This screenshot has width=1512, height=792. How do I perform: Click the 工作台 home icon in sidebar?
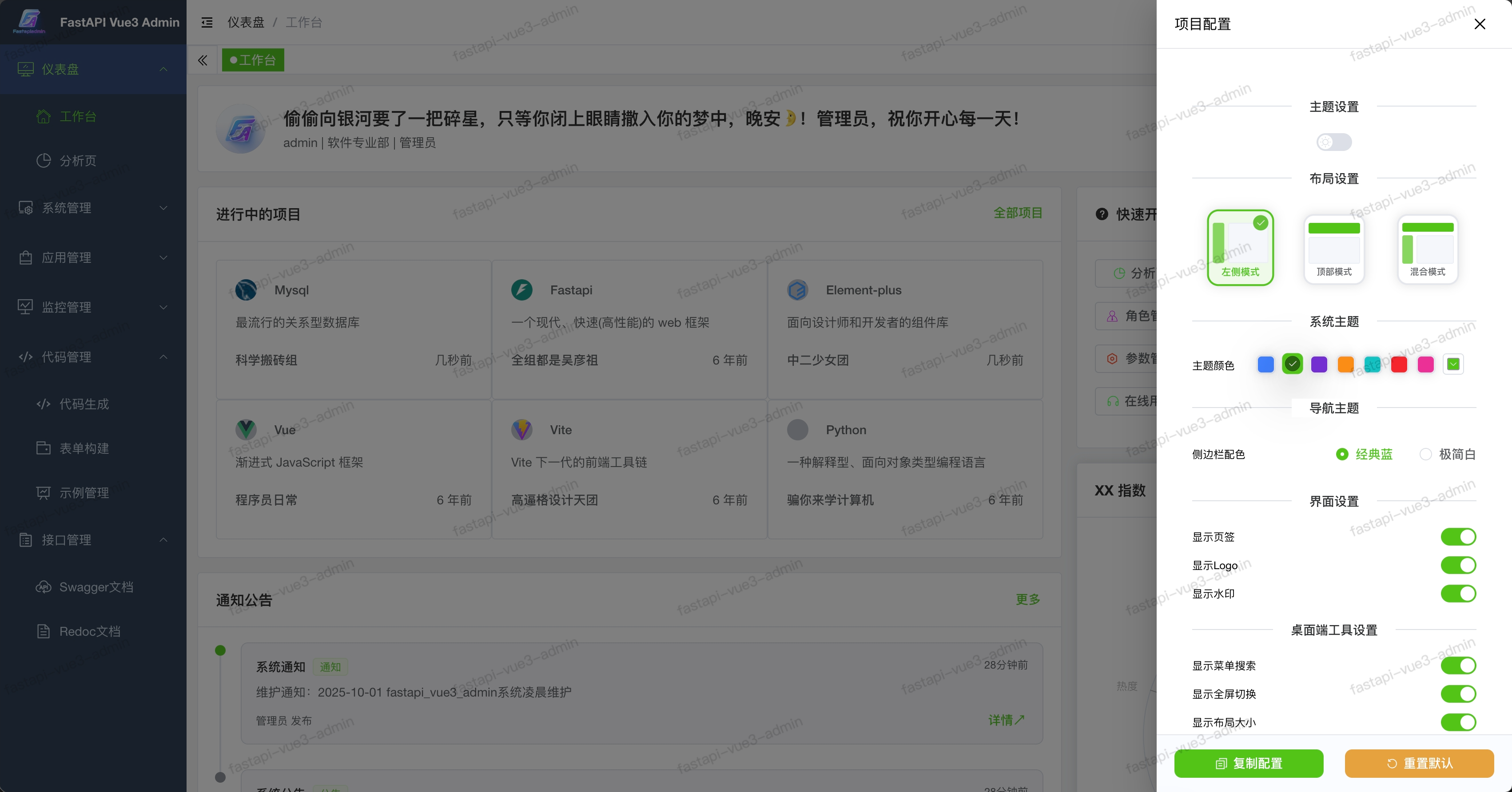[x=44, y=116]
